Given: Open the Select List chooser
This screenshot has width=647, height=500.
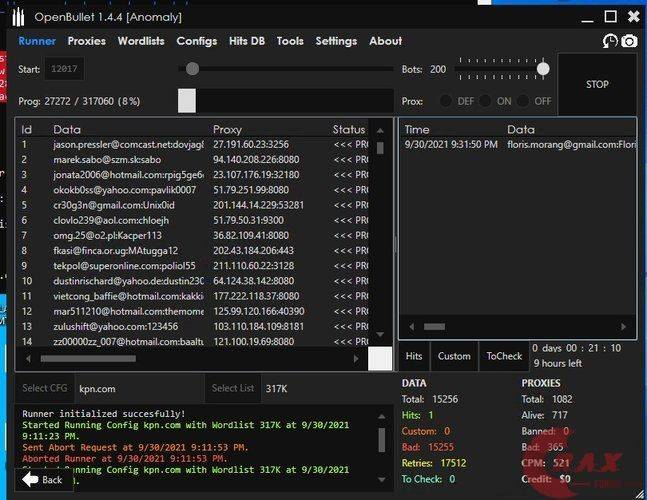Looking at the screenshot, I should click(x=233, y=388).
